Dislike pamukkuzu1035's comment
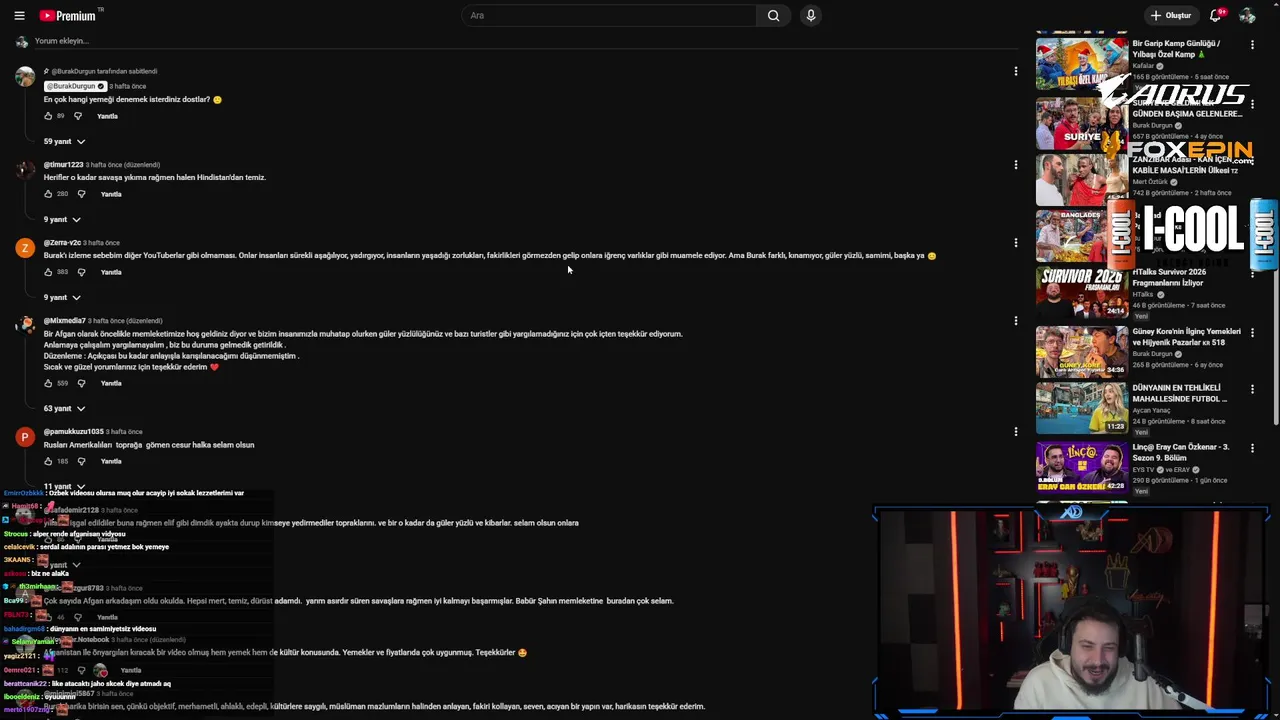 (x=82, y=461)
